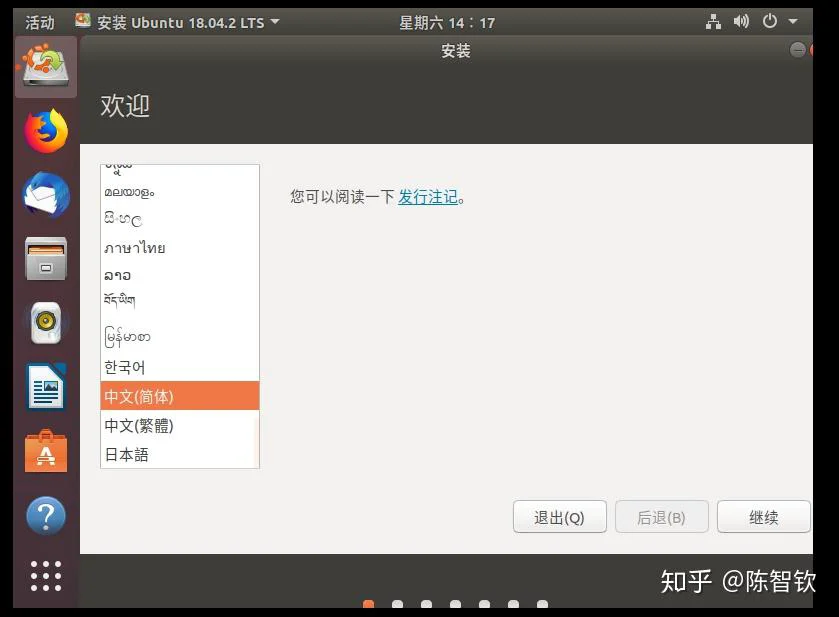Select Malayalam (മലയാളം) in the language list
Screen dimensions: 839x617
pos(180,192)
